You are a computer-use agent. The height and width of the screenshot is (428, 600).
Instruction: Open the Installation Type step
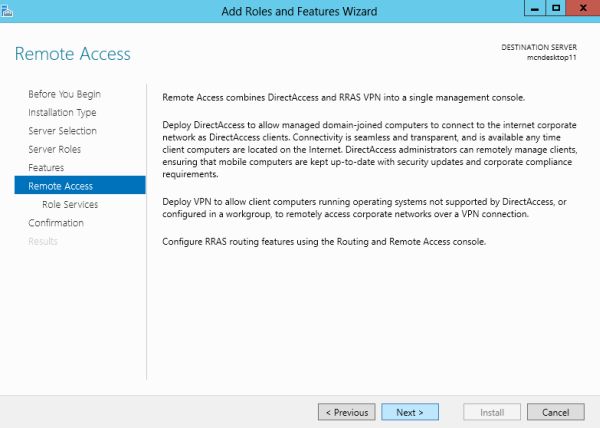coord(62,112)
